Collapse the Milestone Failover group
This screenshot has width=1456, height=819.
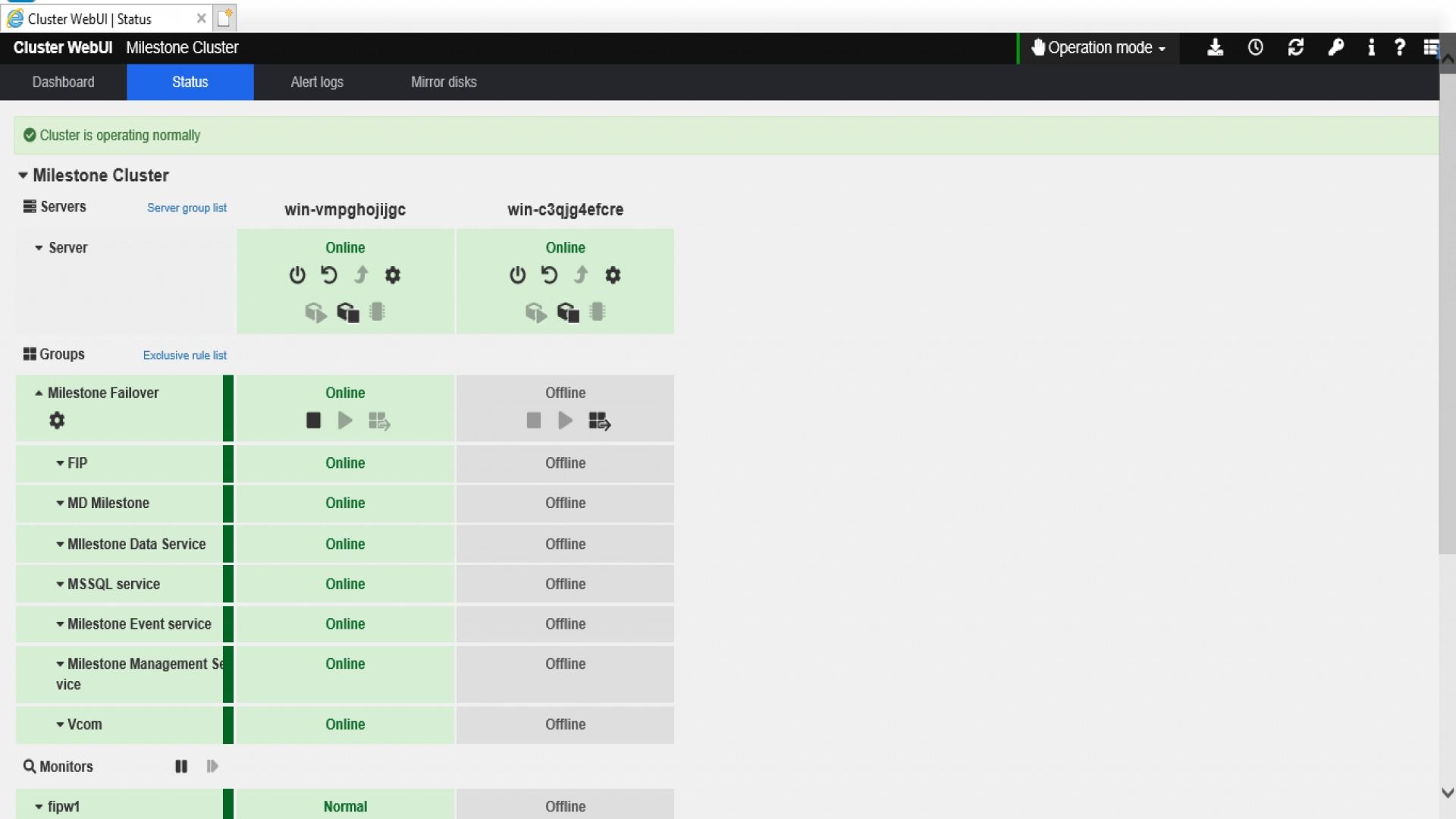39,393
